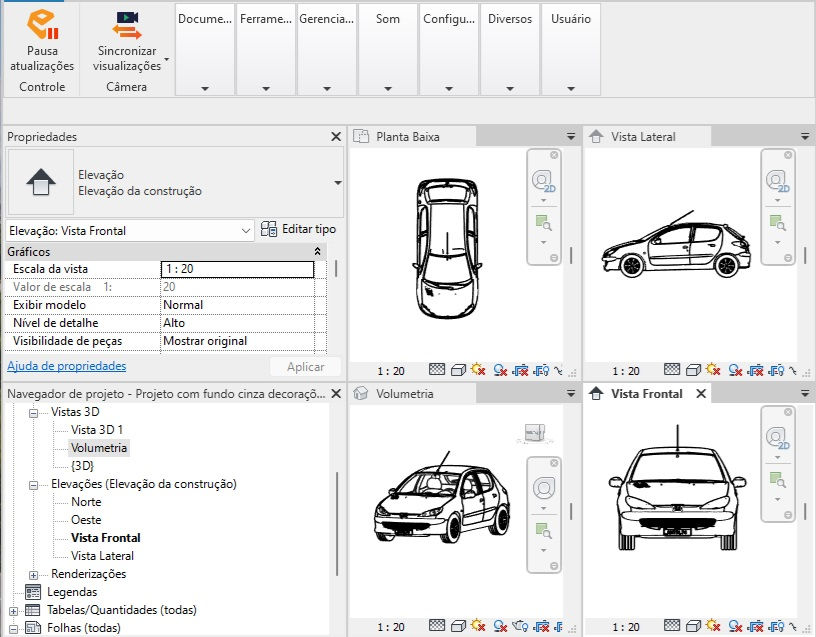The width and height of the screenshot is (816, 637).
Task: Click the Elevação type thumbnail in Propriedades
Action: coord(41,182)
